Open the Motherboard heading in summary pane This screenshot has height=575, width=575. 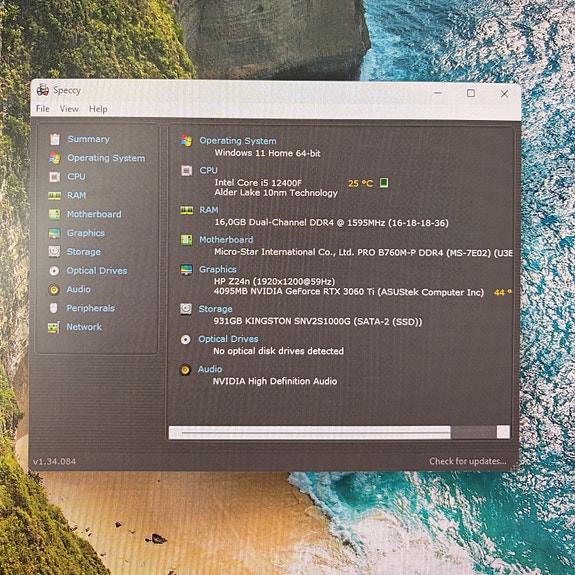tap(226, 240)
